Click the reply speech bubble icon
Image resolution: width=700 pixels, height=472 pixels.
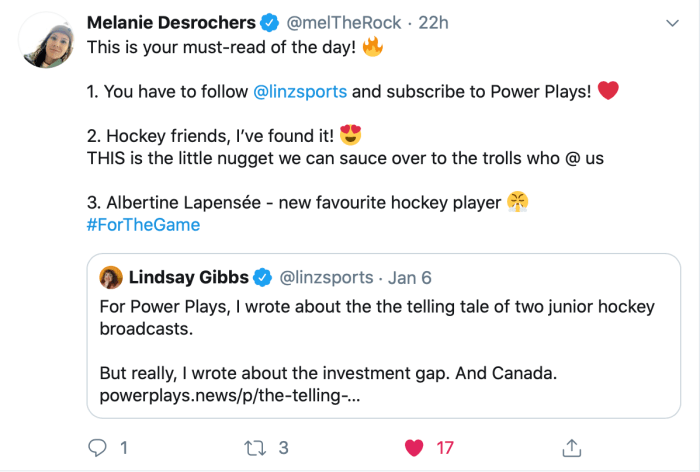point(97,448)
